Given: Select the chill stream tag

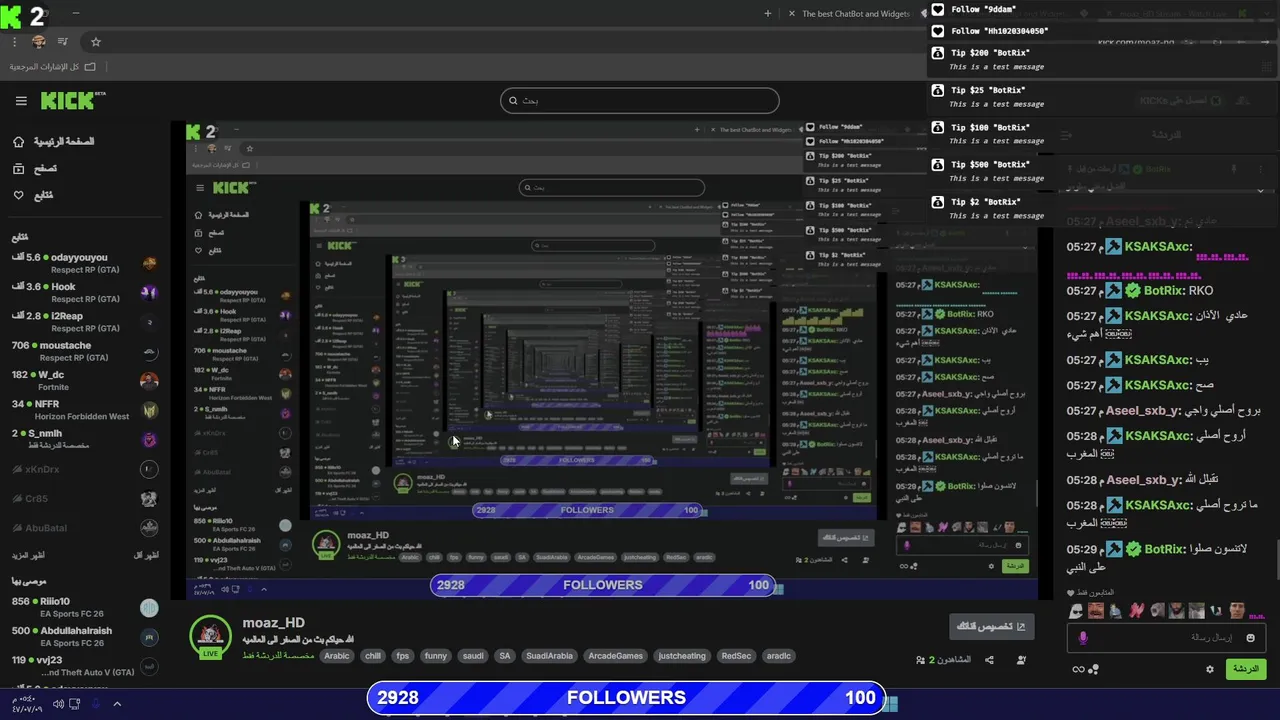Looking at the screenshot, I should point(373,656).
